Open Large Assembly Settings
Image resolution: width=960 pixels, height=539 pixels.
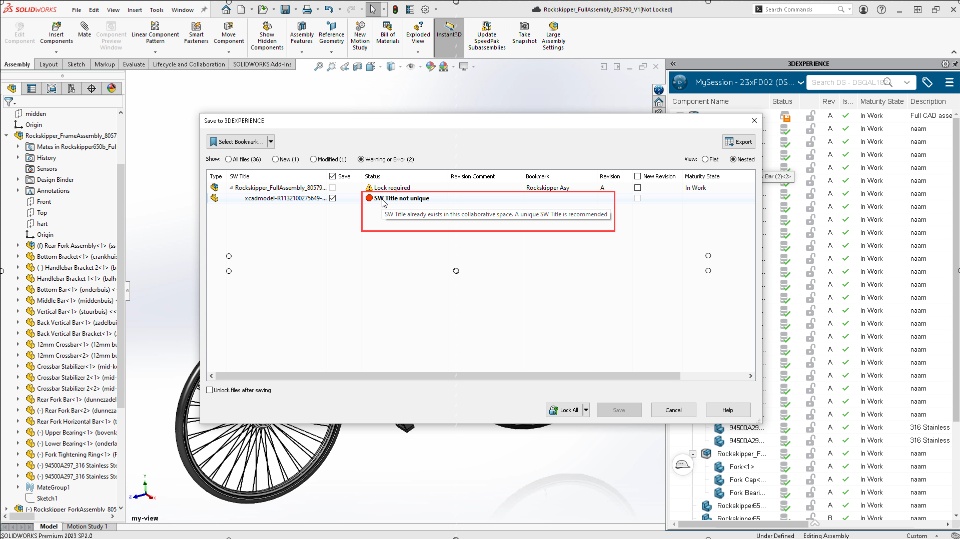click(x=553, y=36)
